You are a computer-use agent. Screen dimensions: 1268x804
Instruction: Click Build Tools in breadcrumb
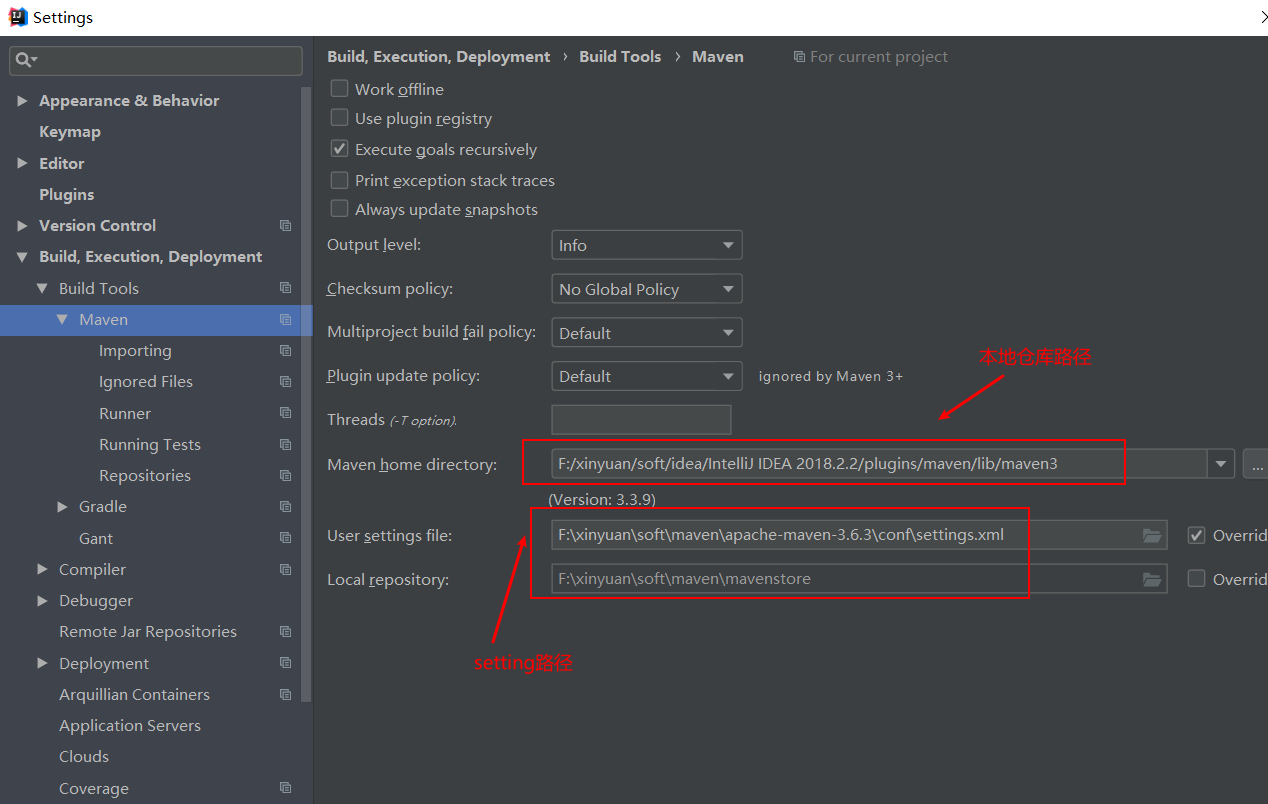620,57
